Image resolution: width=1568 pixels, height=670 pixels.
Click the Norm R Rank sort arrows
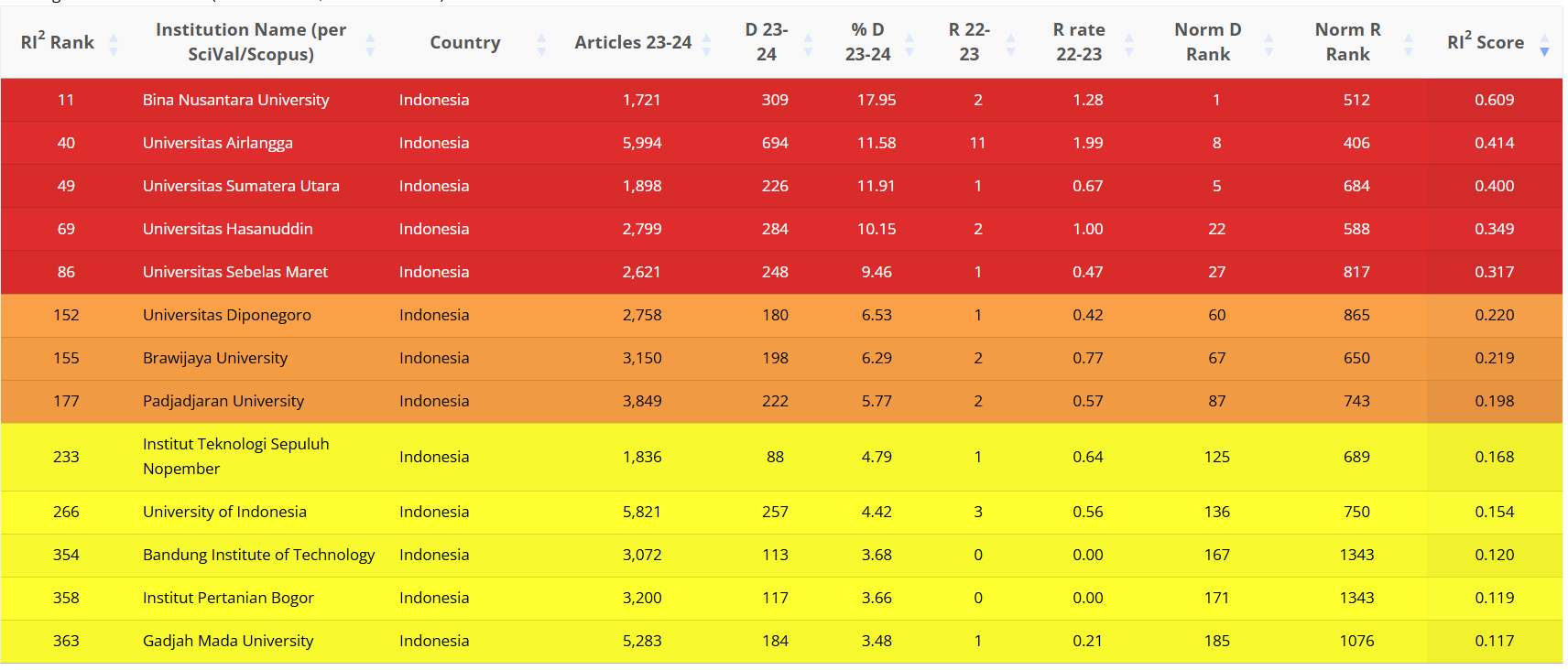click(x=1409, y=43)
